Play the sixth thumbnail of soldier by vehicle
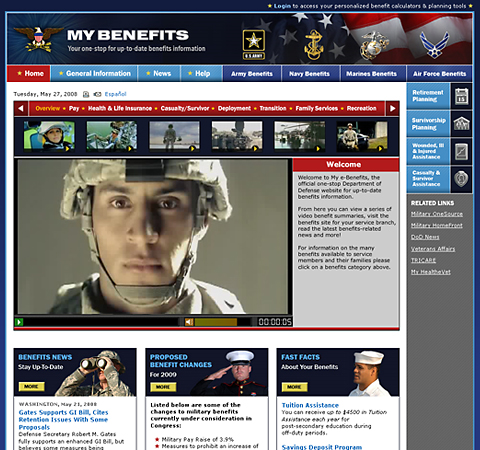Image resolution: width=480 pixels, height=450 pixels. point(362,136)
